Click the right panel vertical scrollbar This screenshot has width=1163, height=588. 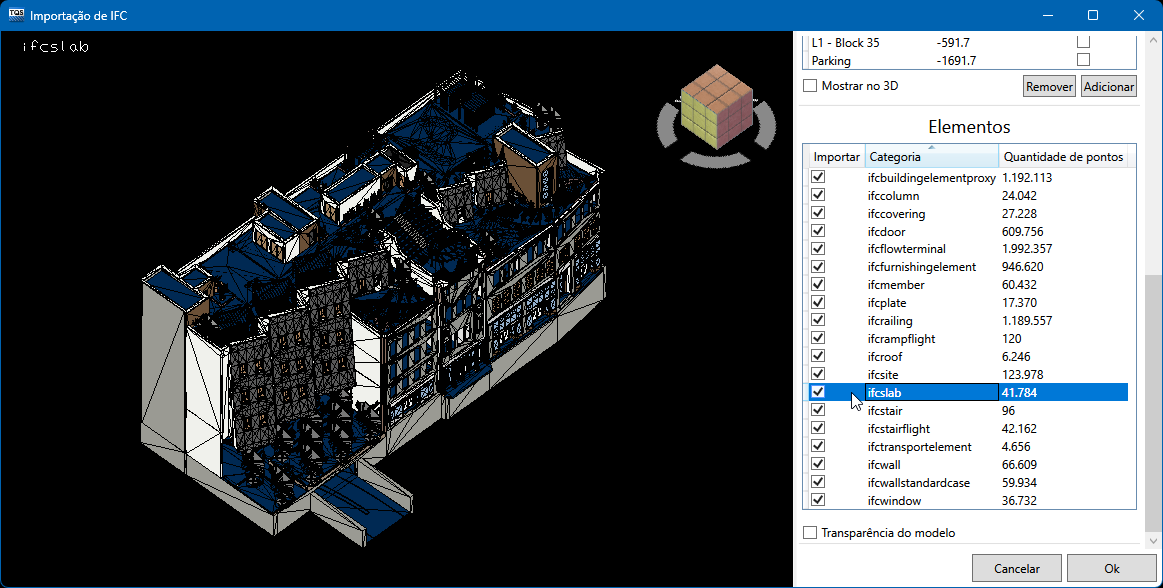tap(1152, 400)
